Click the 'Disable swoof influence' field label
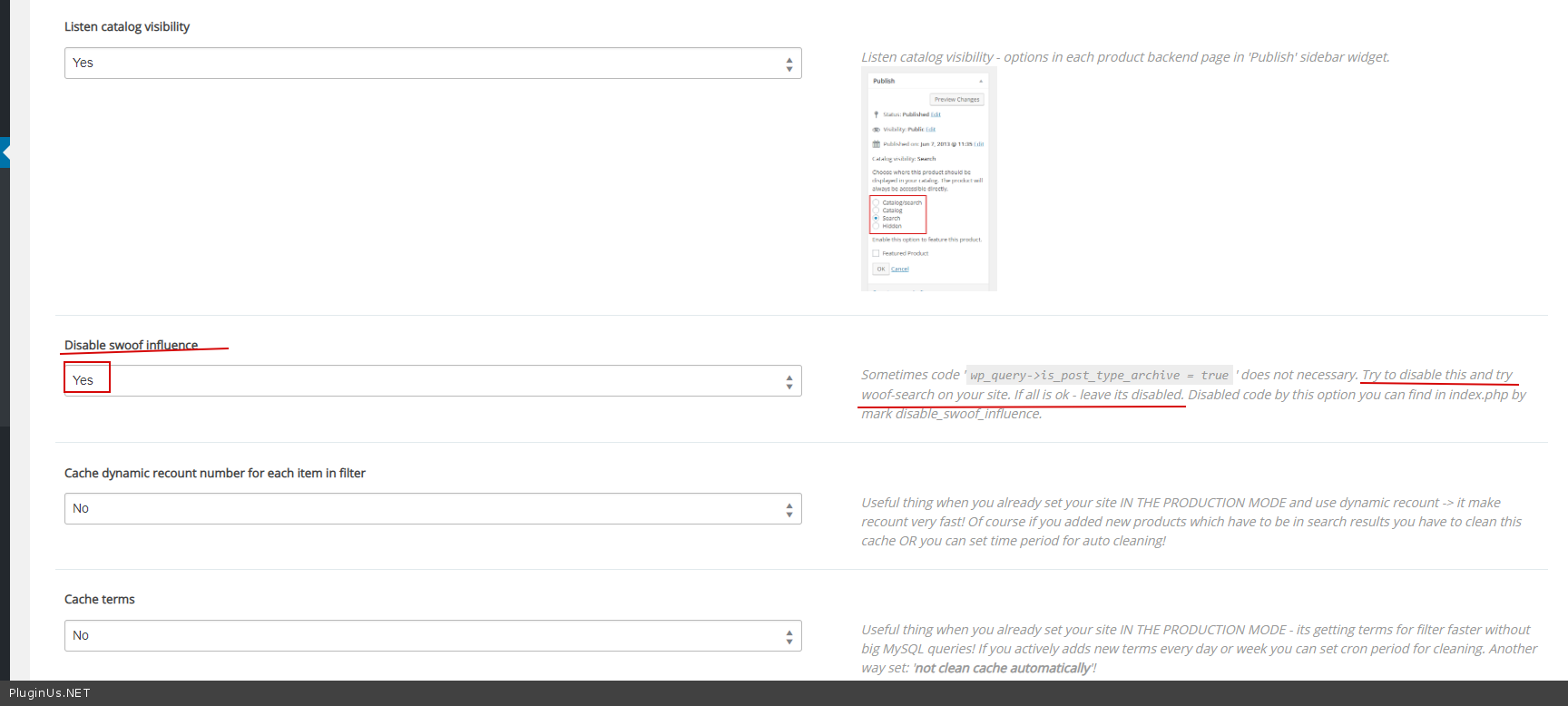 (x=132, y=345)
